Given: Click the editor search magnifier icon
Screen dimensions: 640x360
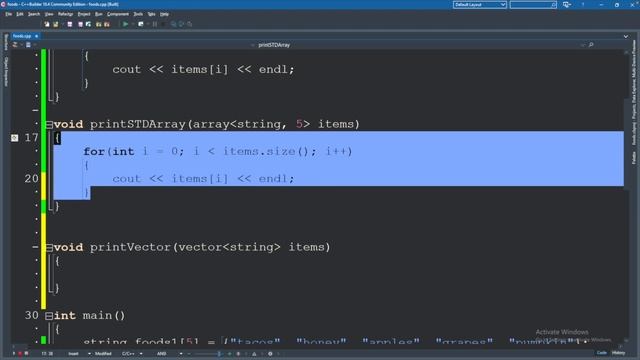Looking at the screenshot, I should (x=591, y=45).
